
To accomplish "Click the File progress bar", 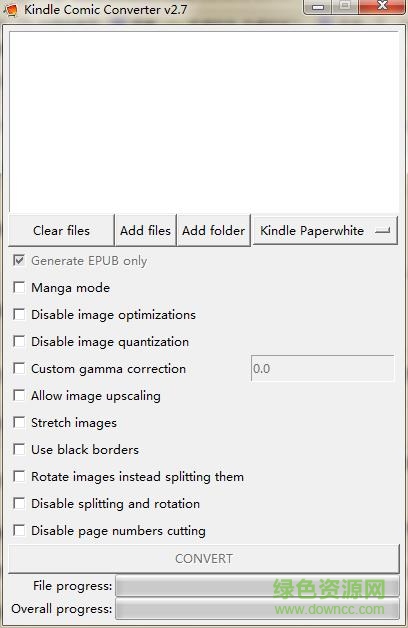I will [257, 586].
